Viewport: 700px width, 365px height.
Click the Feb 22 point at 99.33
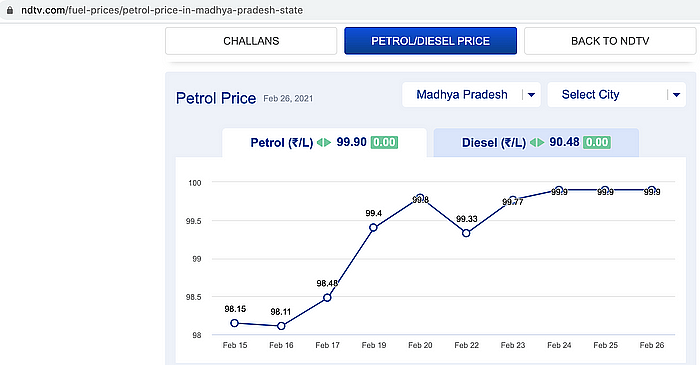click(466, 233)
